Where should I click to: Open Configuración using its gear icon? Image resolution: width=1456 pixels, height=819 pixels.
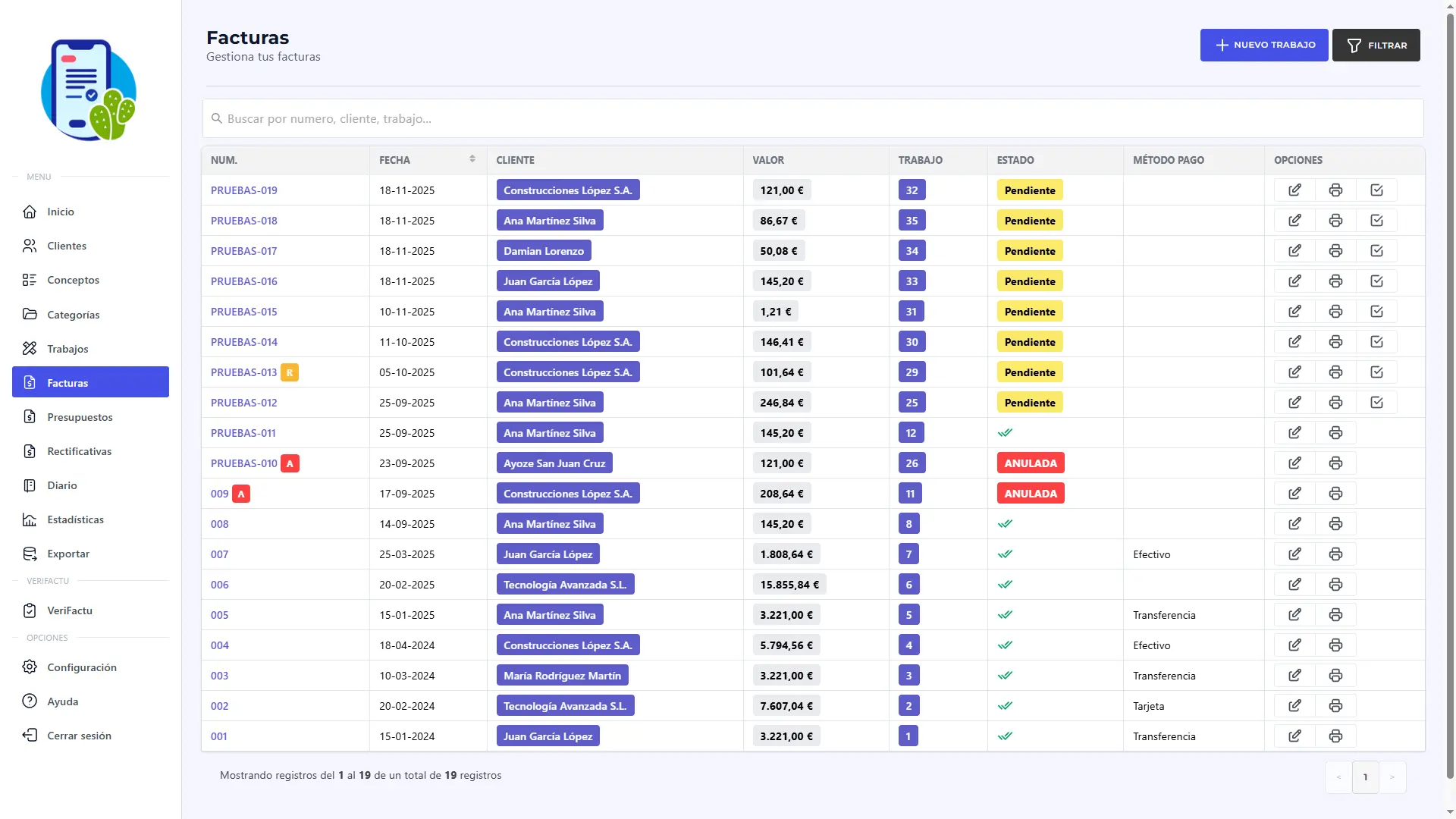click(30, 667)
